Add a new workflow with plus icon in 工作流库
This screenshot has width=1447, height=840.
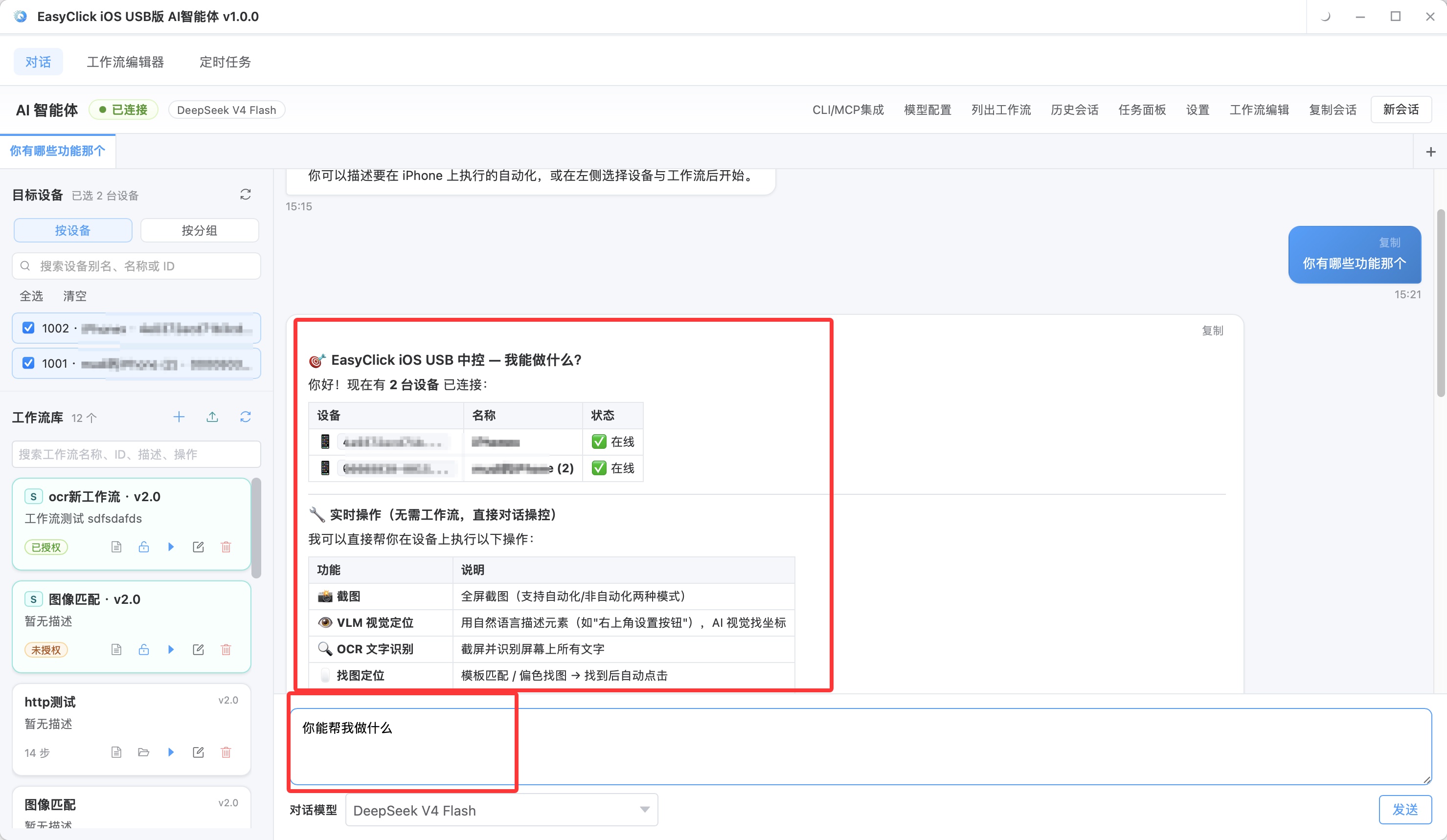click(x=179, y=417)
